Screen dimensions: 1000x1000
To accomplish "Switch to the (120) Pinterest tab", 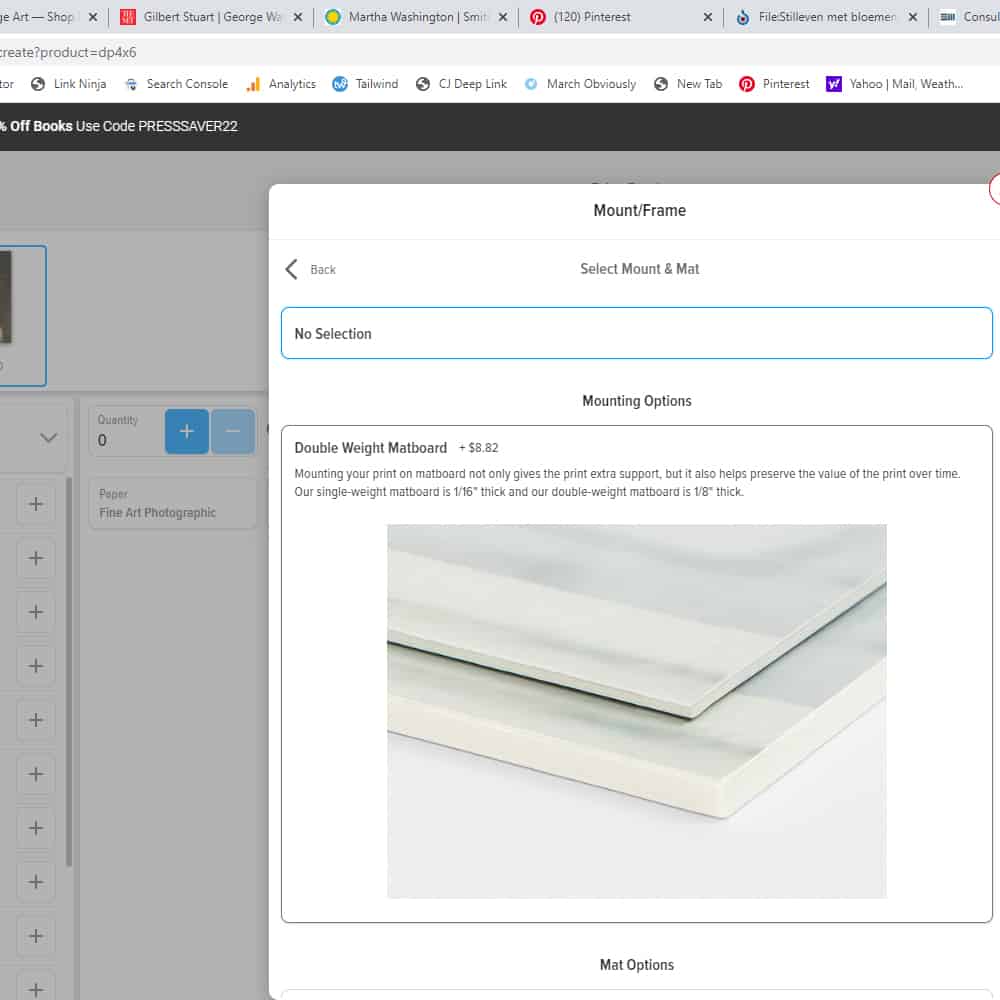I will pos(620,17).
